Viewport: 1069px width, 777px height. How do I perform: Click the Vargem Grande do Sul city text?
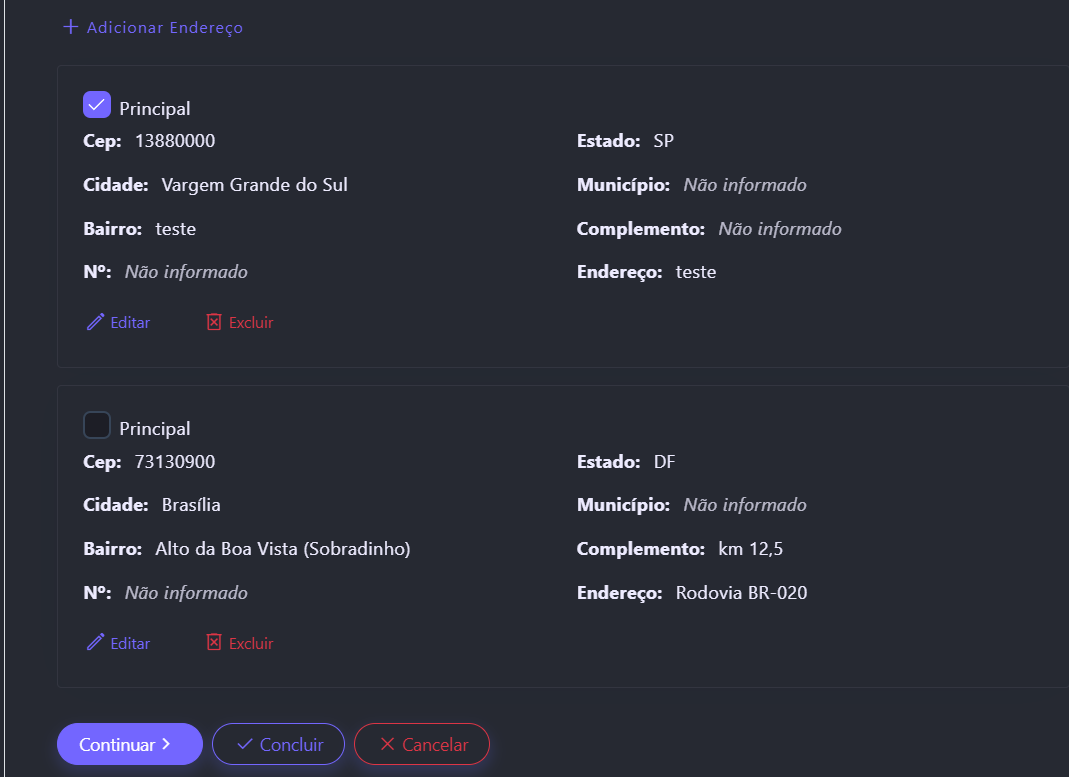click(x=254, y=185)
